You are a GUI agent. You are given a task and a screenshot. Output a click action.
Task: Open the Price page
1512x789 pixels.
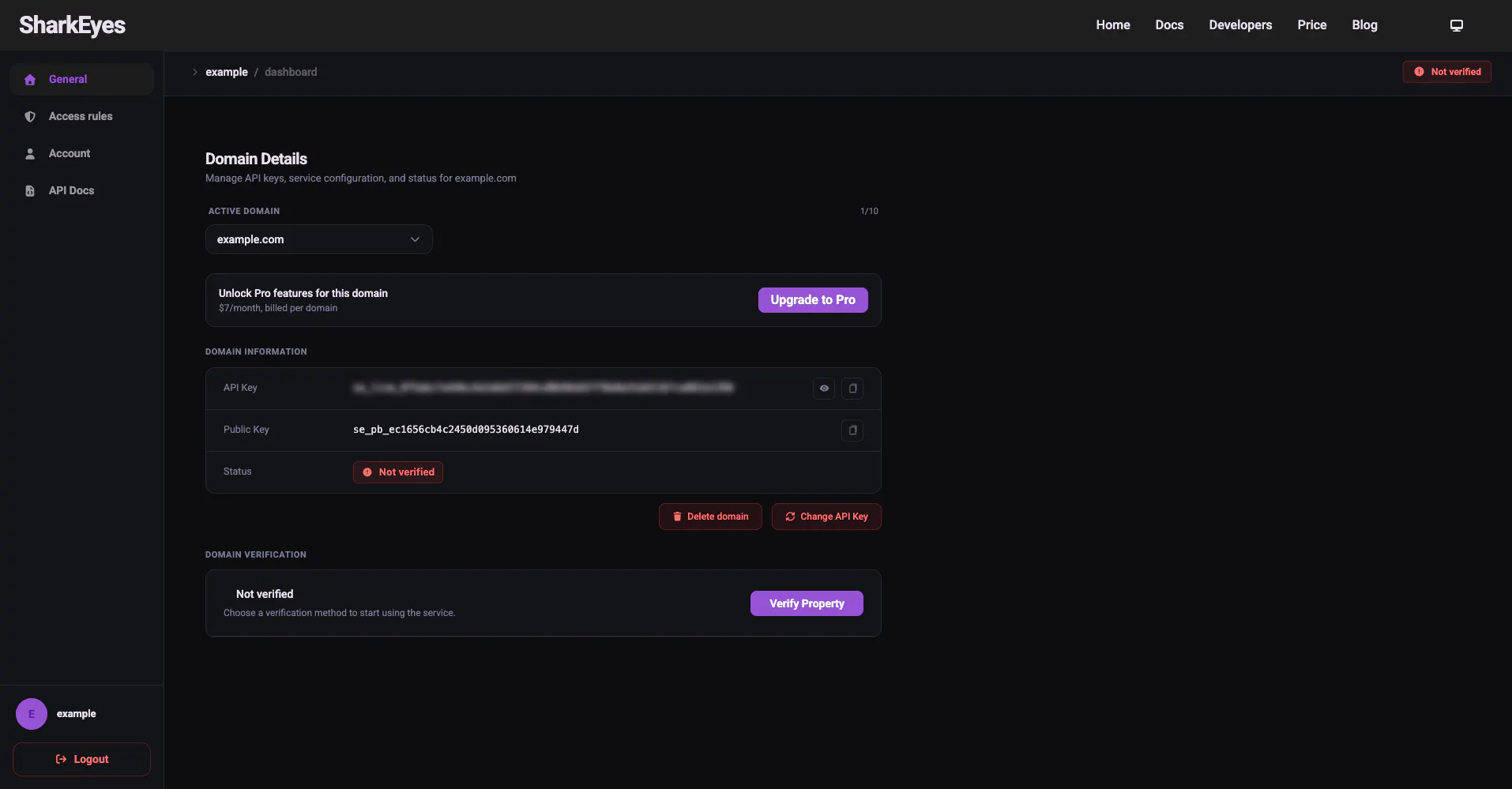(1311, 25)
